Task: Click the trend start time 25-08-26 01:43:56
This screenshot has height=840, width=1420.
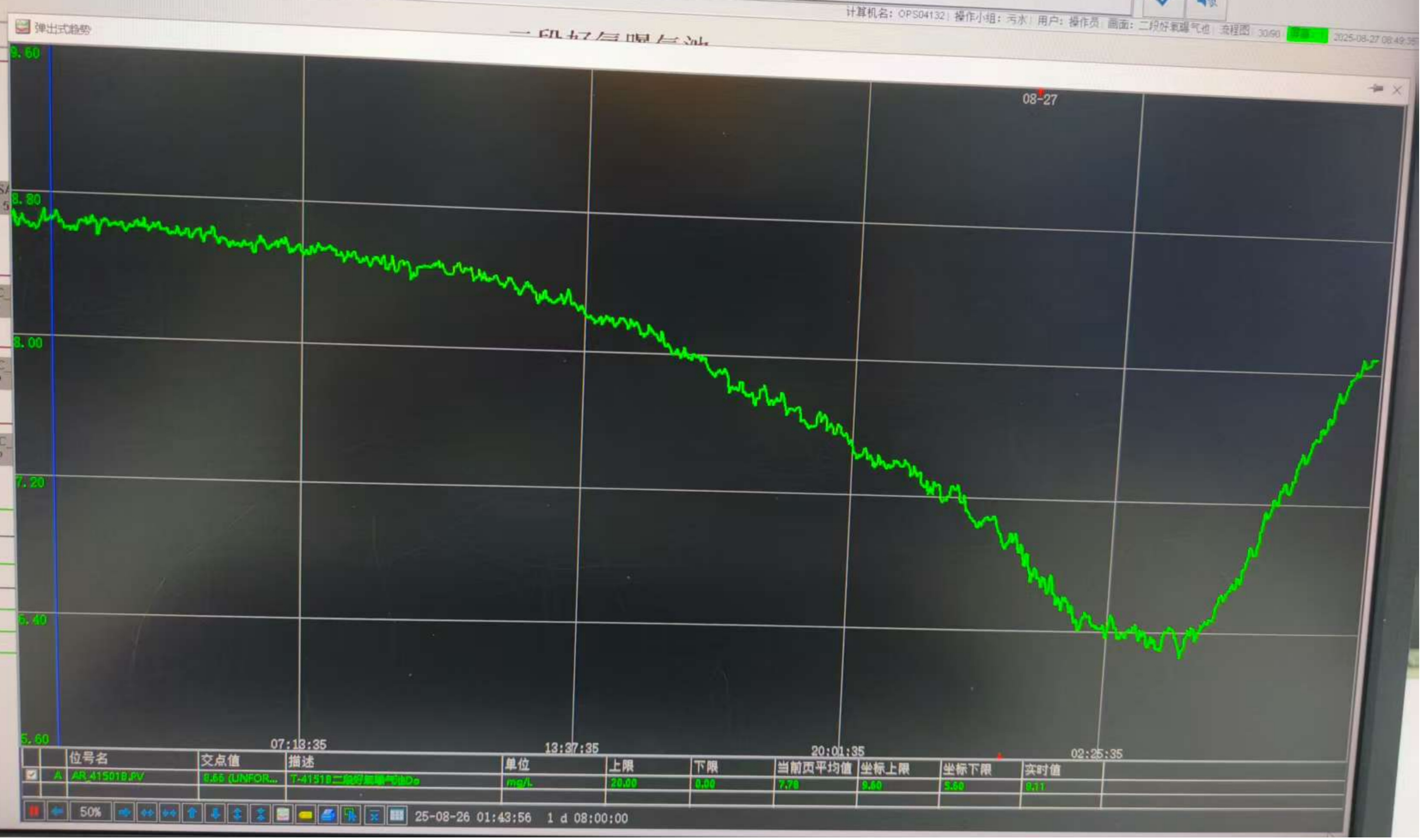Action: [x=473, y=817]
